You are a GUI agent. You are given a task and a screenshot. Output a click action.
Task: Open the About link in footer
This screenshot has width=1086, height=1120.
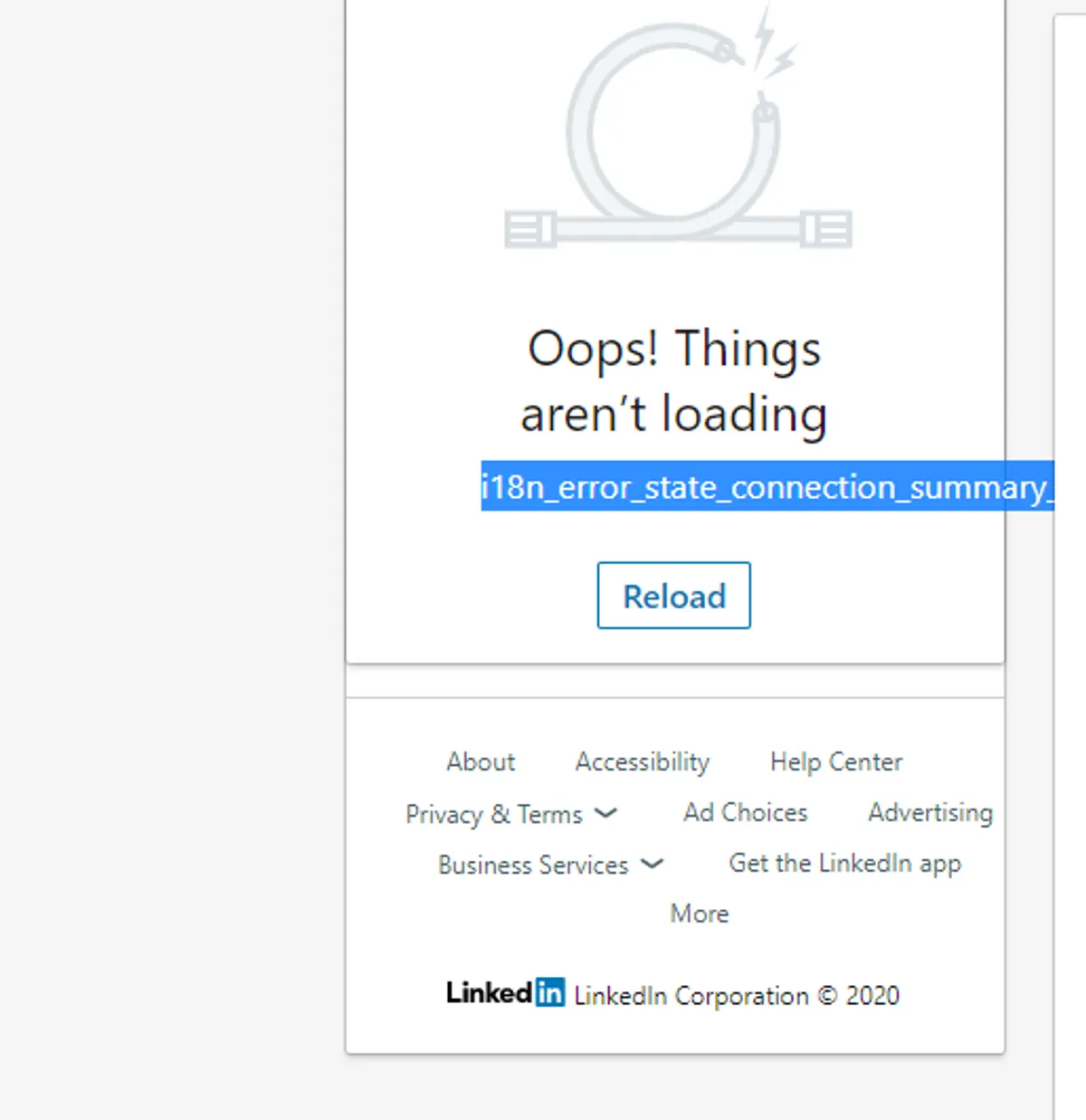481,762
